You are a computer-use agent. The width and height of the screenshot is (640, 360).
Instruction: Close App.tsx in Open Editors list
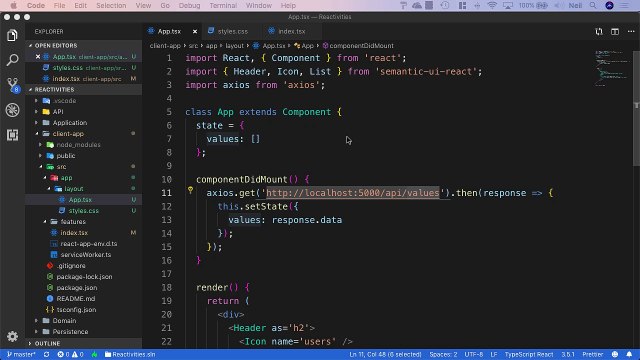[38, 57]
